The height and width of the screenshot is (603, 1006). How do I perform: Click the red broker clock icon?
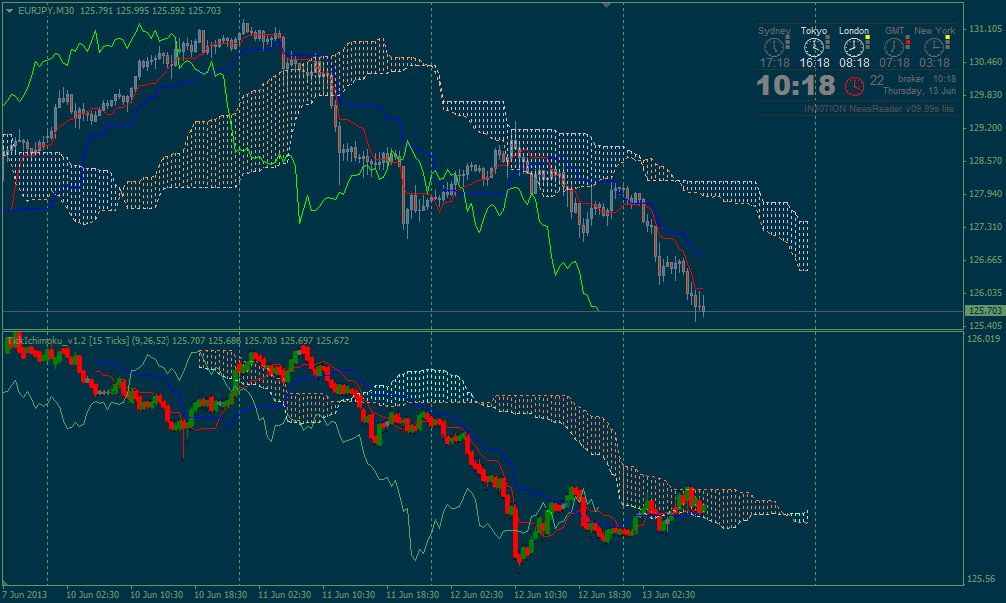pyautogui.click(x=854, y=85)
